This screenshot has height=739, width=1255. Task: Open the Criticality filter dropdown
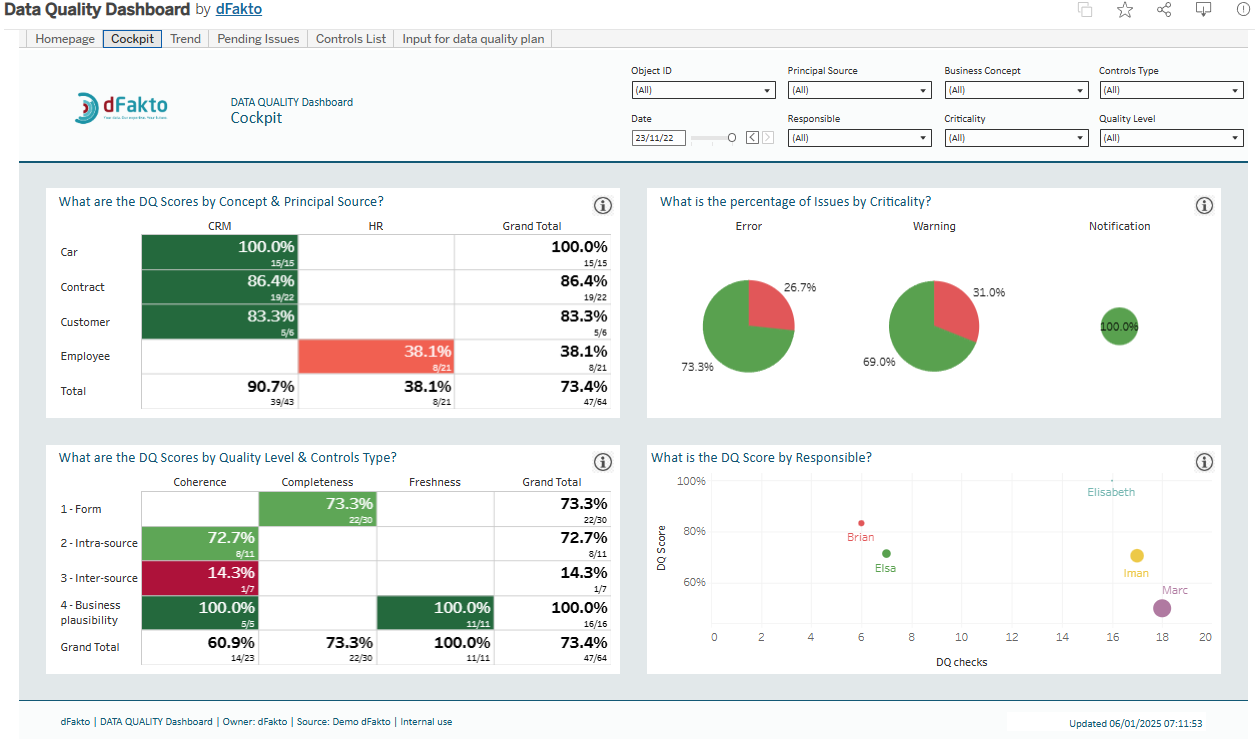(1016, 138)
